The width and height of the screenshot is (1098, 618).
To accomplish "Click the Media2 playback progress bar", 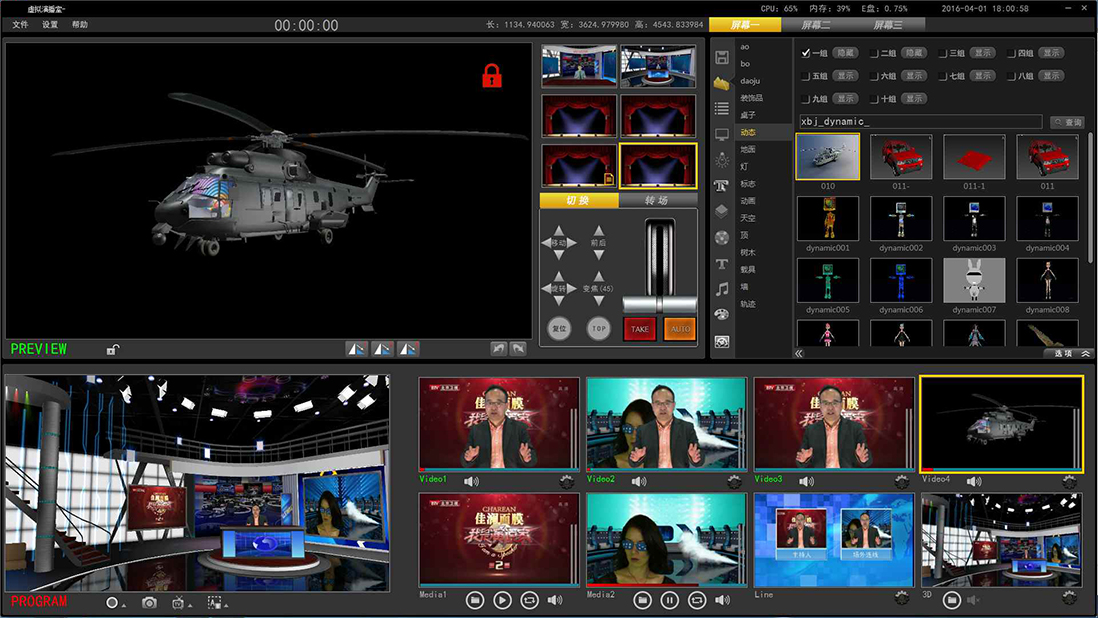I will click(x=667, y=585).
